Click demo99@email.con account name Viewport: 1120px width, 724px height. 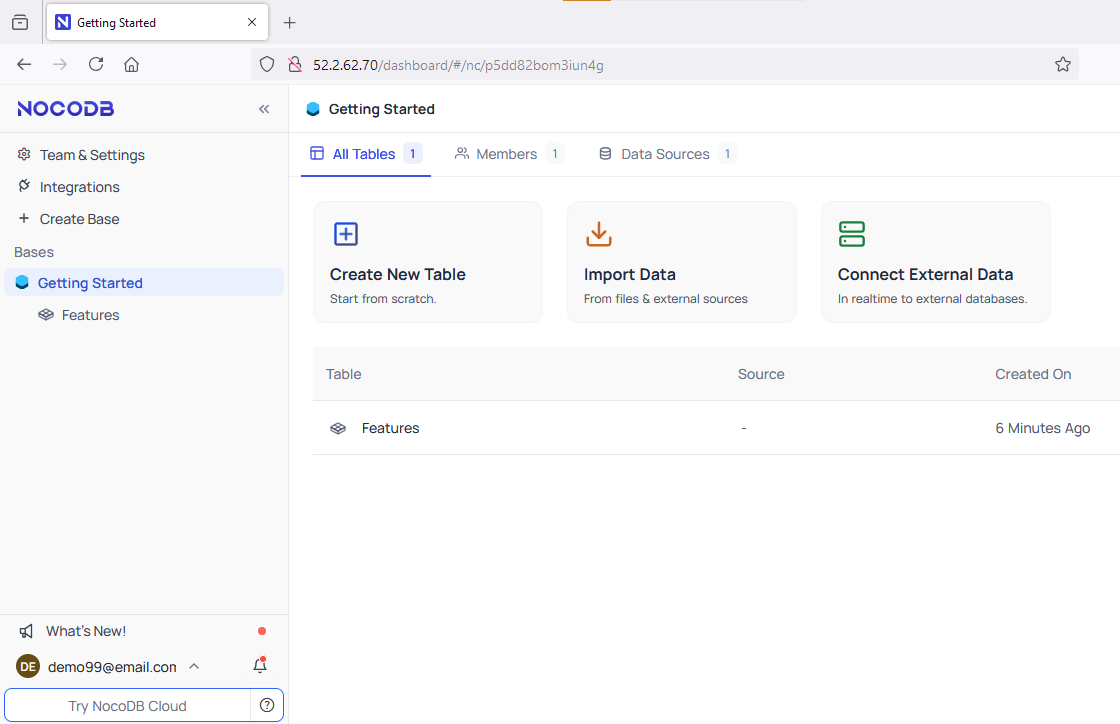point(112,667)
